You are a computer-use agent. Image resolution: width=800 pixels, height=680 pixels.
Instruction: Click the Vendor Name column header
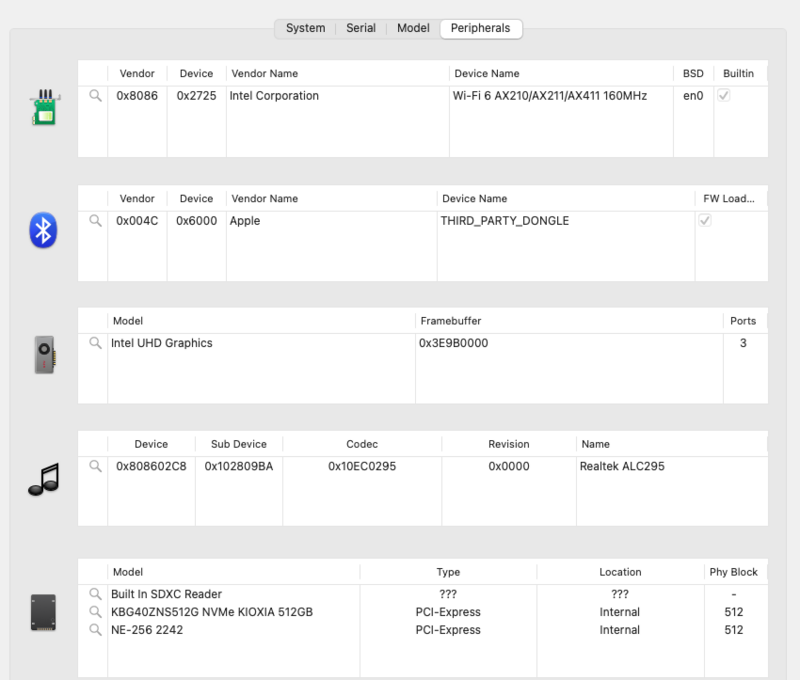(265, 73)
